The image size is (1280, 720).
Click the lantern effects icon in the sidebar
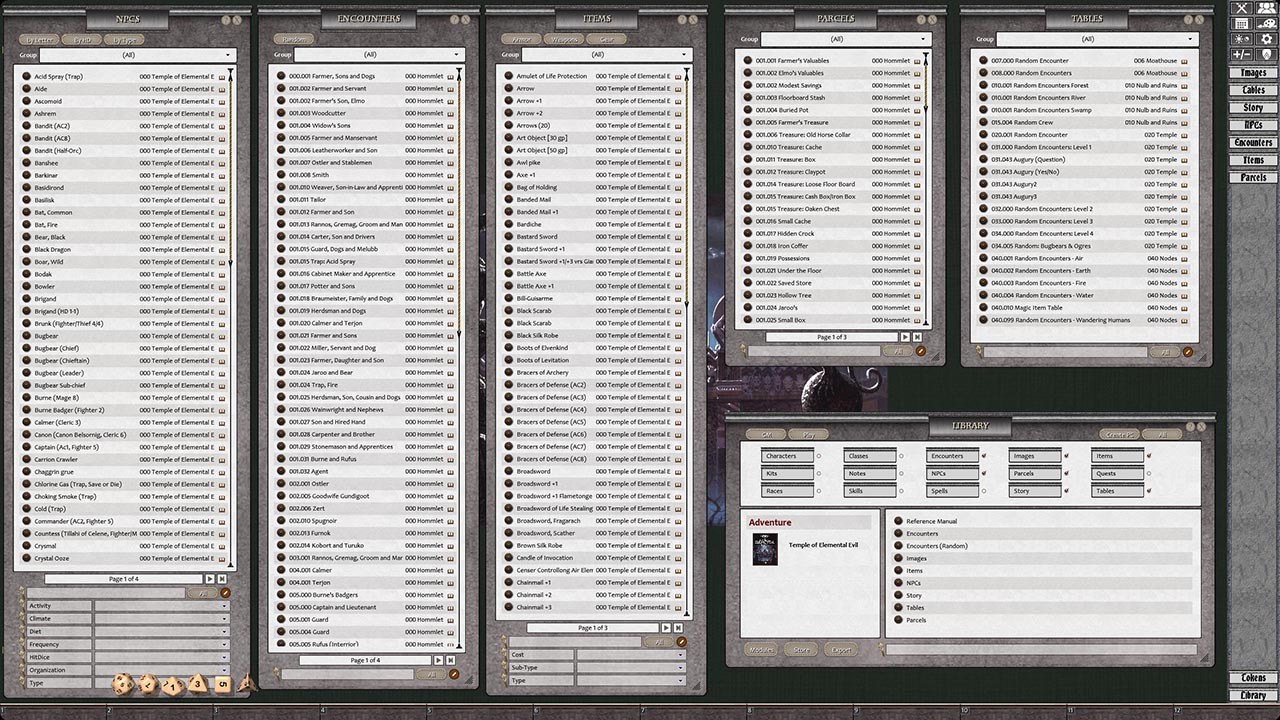[x=1241, y=40]
